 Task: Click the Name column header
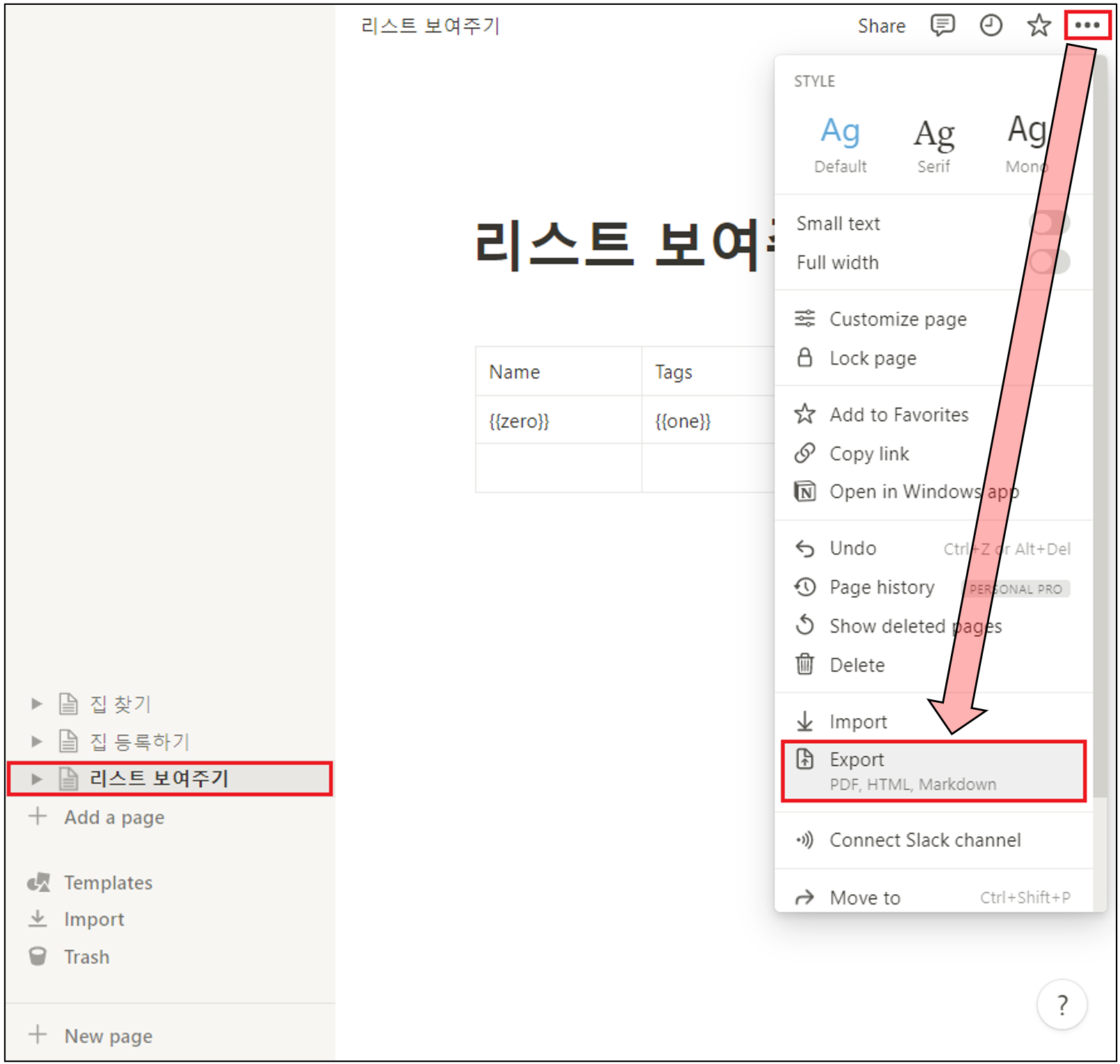pos(558,372)
